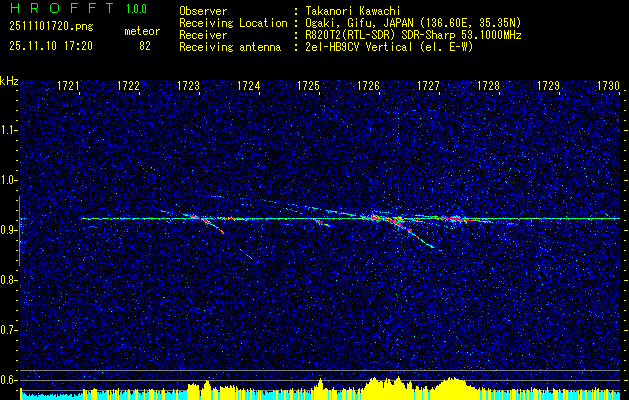This screenshot has height=400, width=629.
Task: Click the long meteor echo trail near 1727
Action: coord(415,235)
